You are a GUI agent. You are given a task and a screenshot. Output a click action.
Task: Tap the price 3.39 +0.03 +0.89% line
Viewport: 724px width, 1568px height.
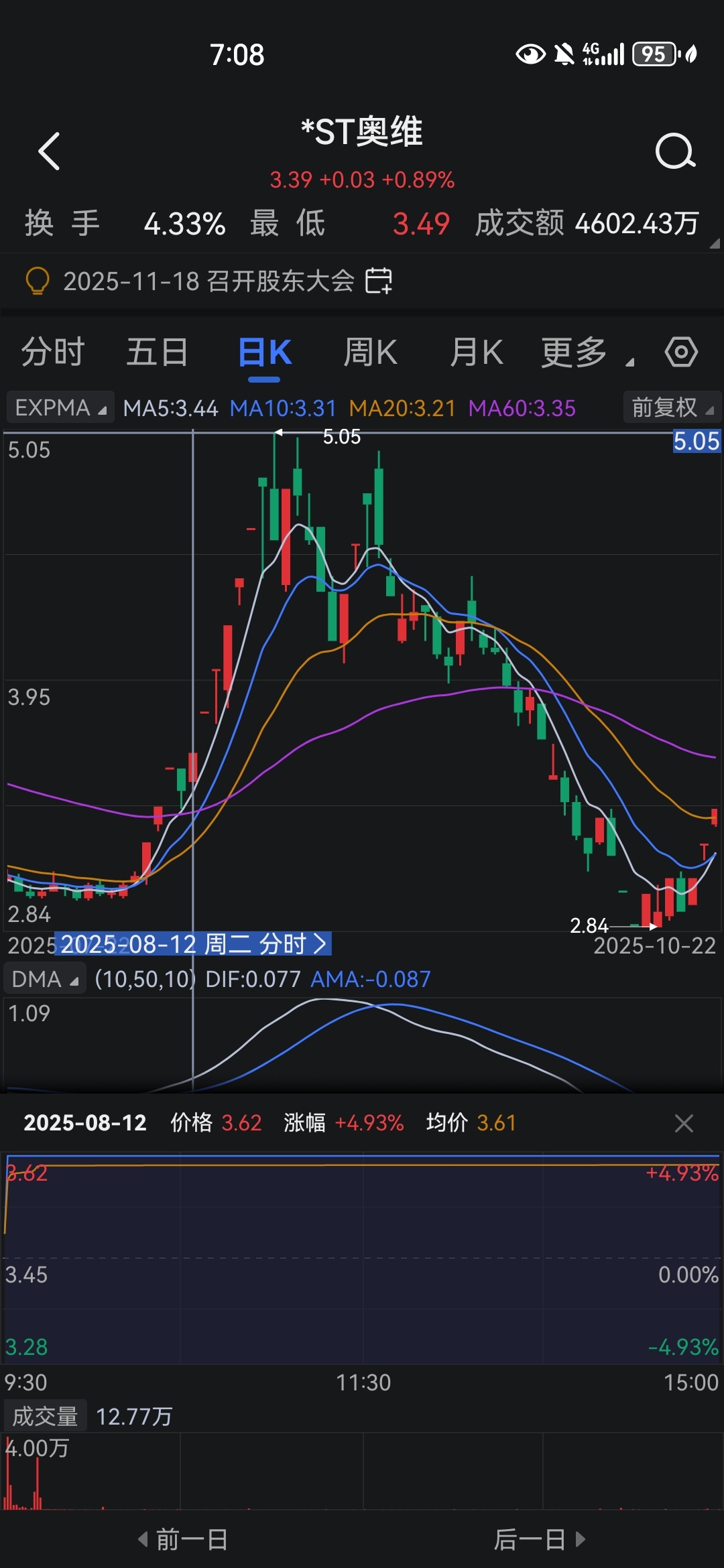[362, 180]
